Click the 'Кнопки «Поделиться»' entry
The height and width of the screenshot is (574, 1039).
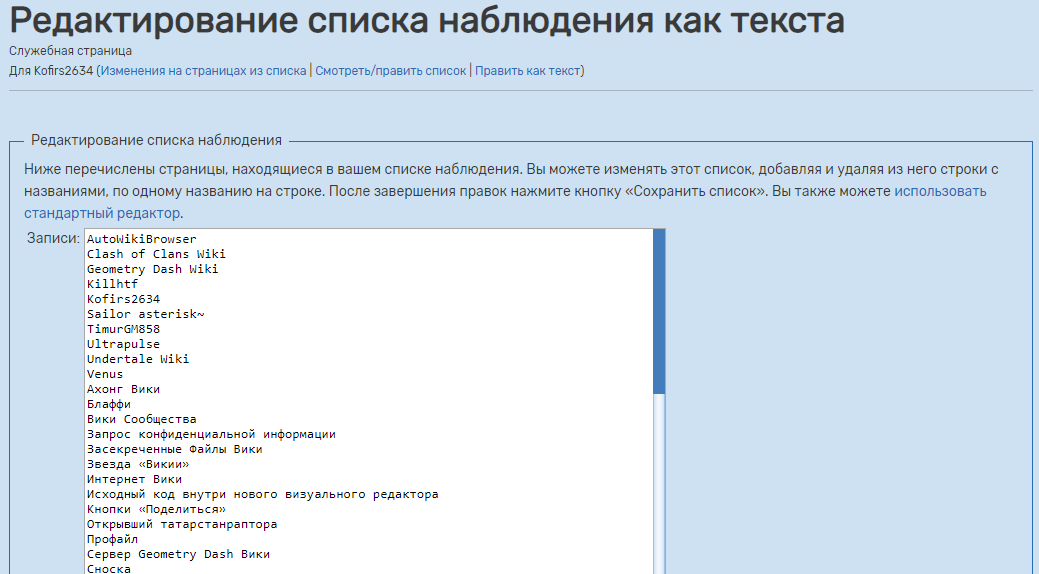pyautogui.click(x=156, y=510)
